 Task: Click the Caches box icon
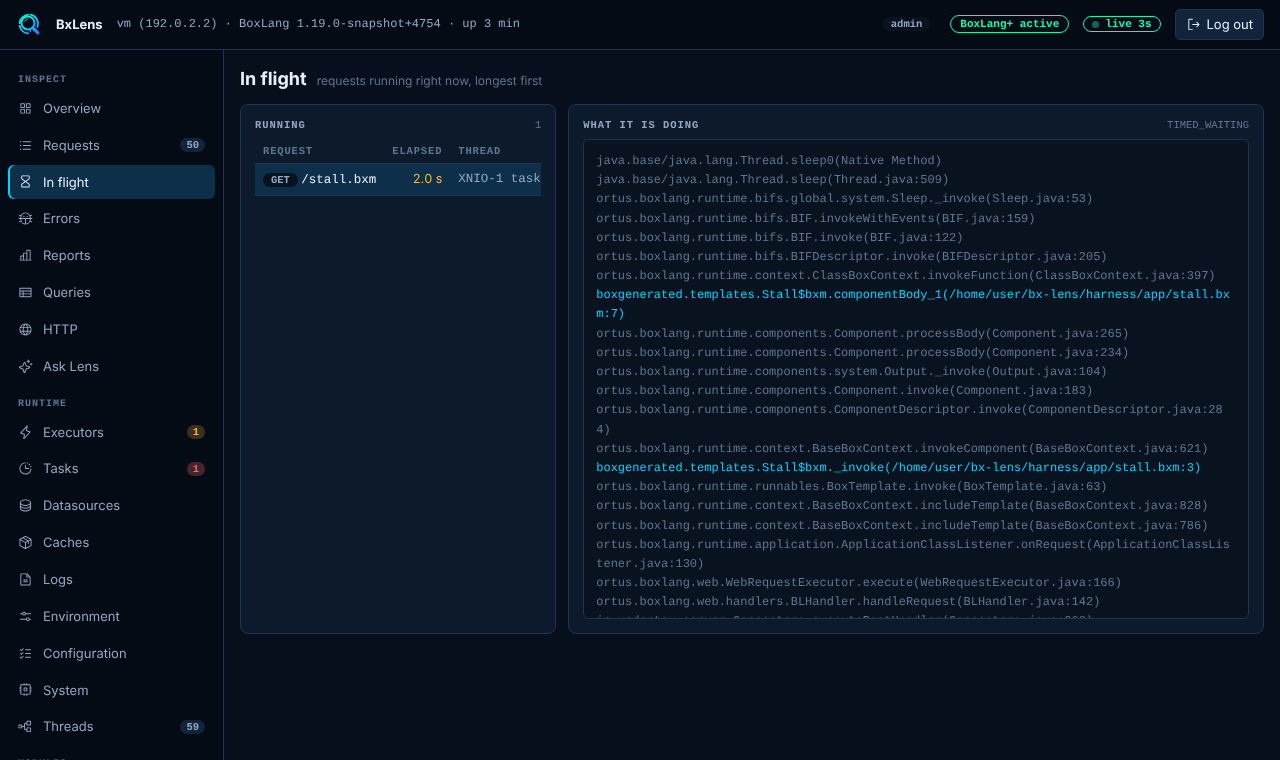click(x=25, y=542)
